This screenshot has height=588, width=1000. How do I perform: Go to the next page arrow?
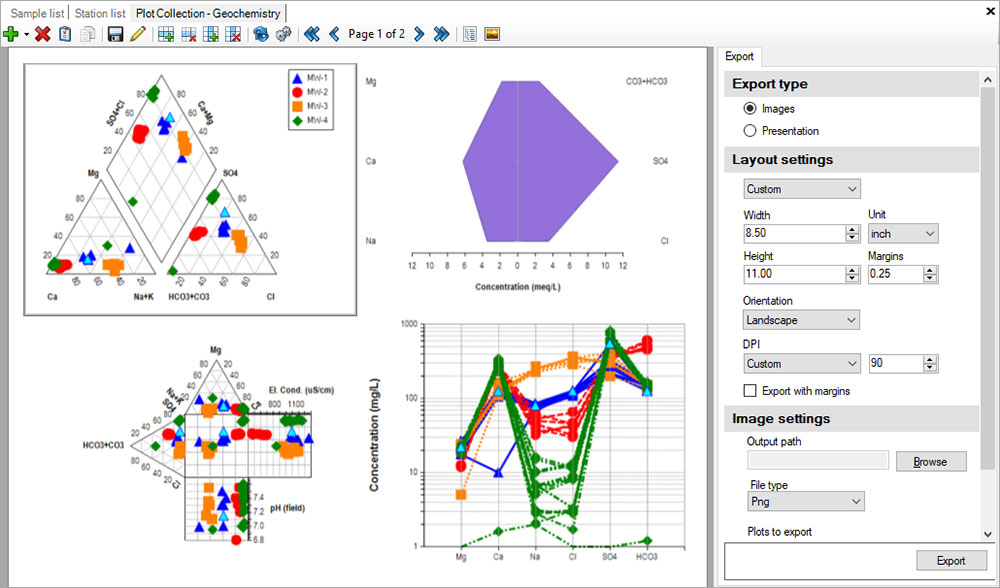coord(418,34)
